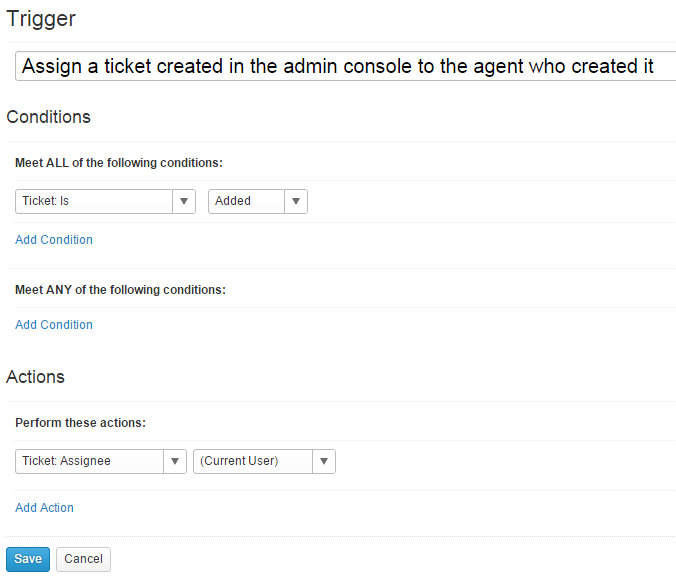Open the "Ticket: Is" condition dropdown

pyautogui.click(x=95, y=201)
